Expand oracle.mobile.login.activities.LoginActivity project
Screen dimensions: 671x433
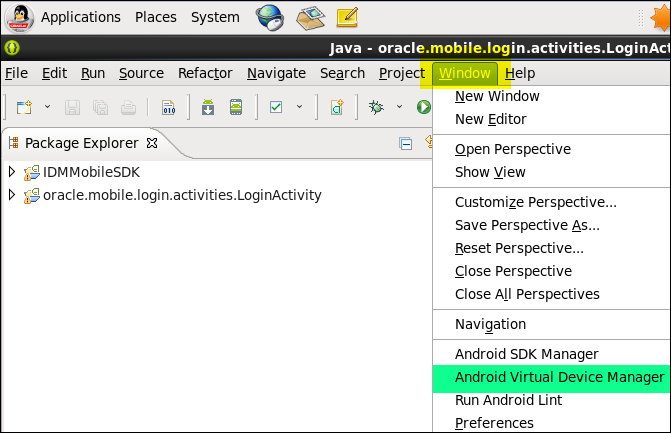click(x=12, y=195)
